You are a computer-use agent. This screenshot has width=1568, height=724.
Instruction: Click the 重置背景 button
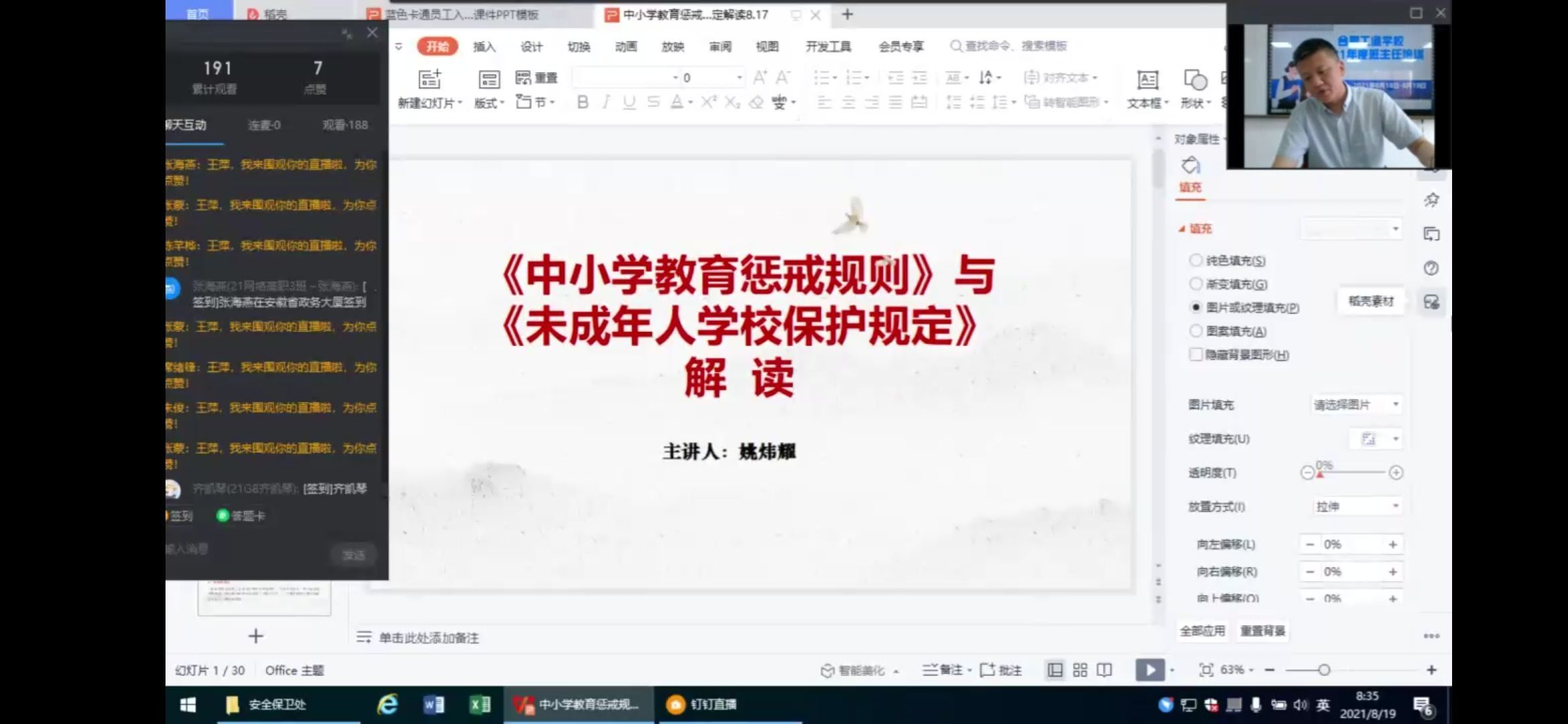(1262, 631)
